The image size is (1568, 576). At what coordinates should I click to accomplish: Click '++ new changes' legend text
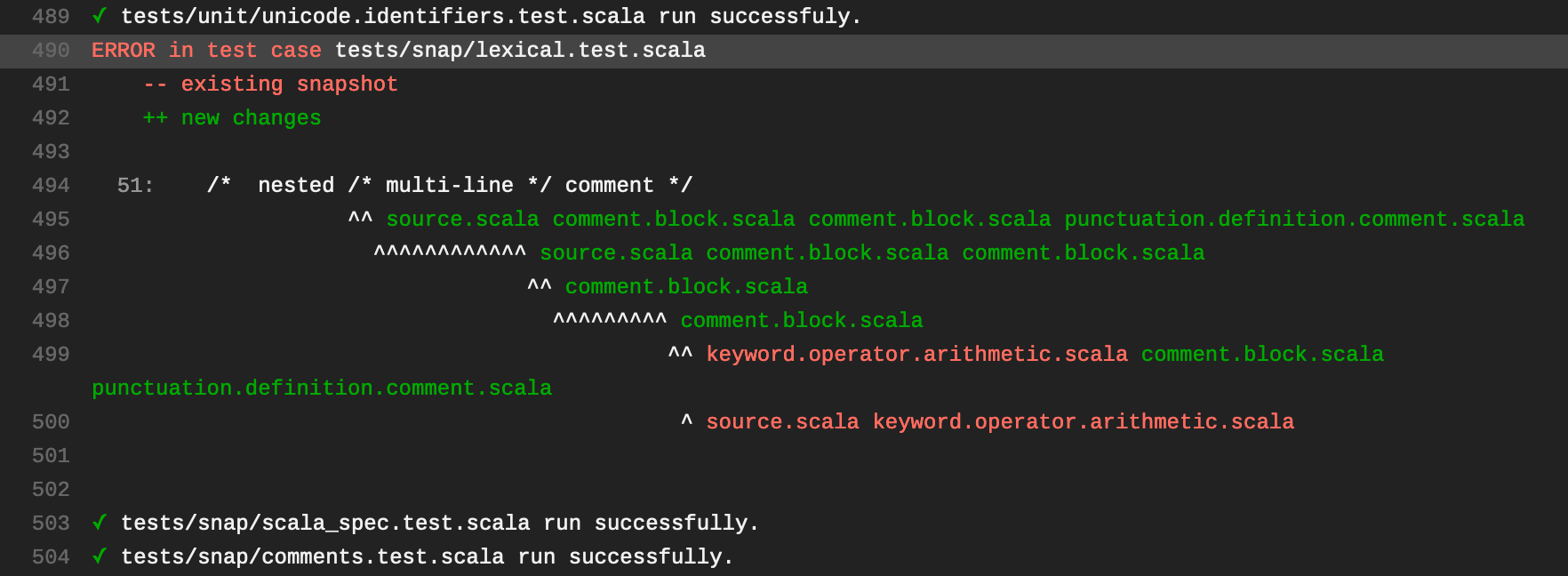(232, 118)
